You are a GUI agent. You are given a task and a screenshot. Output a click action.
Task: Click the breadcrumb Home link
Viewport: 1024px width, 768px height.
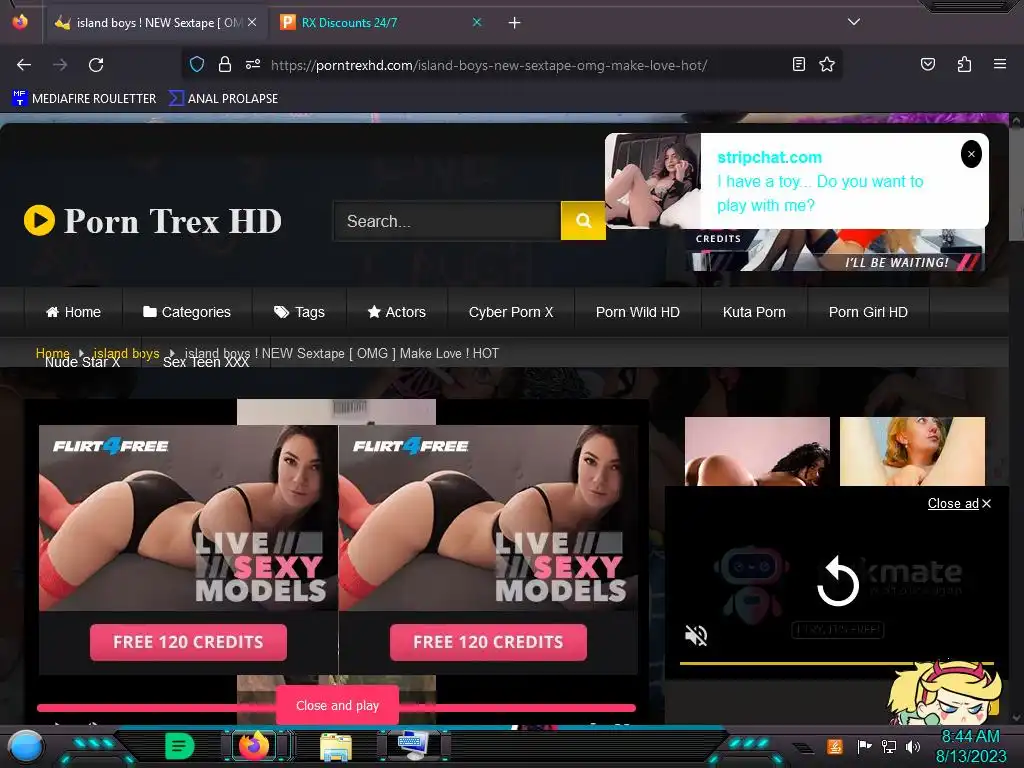(52, 353)
